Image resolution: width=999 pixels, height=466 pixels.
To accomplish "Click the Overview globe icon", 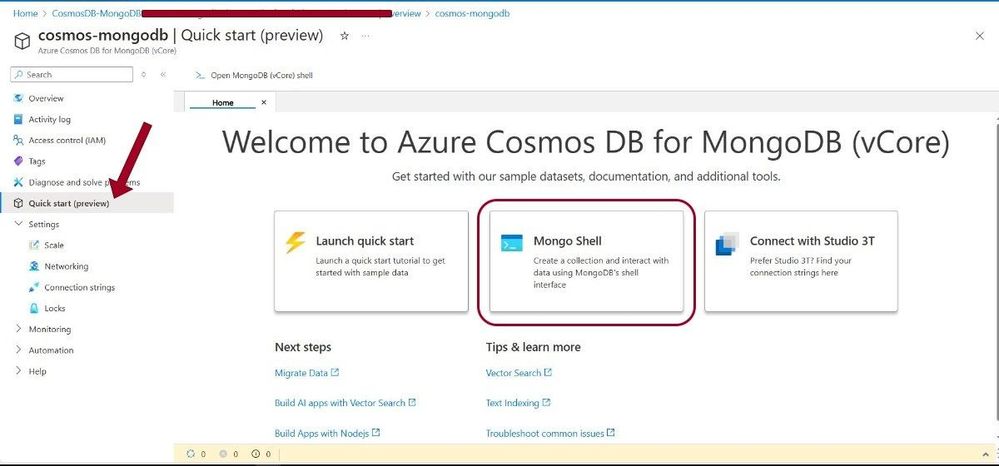I will (18, 98).
